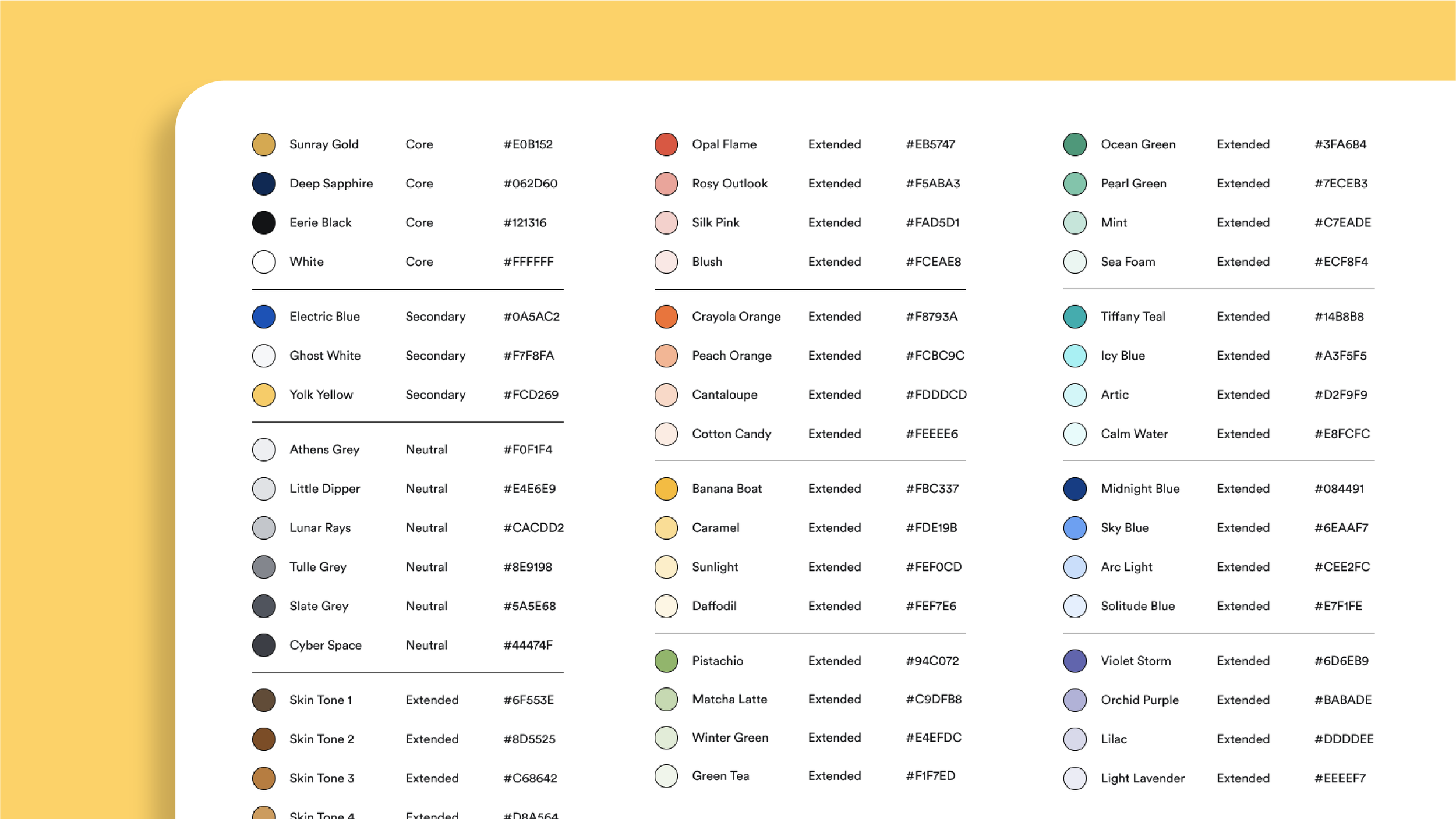Click the Yolk Yellow color name
The image size is (1456, 819).
(x=321, y=395)
